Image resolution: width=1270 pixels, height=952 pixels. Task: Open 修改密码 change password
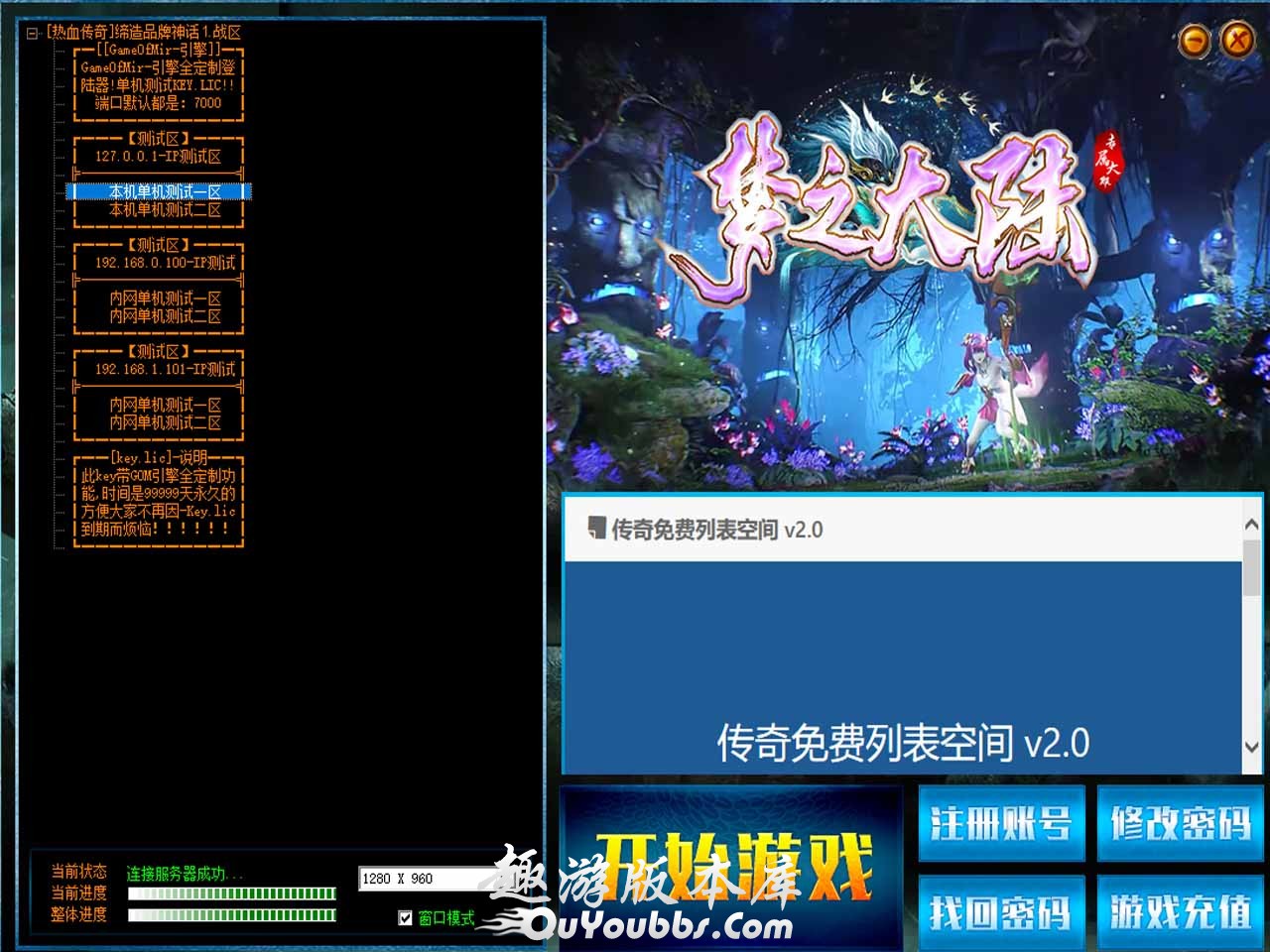pyautogui.click(x=1180, y=824)
